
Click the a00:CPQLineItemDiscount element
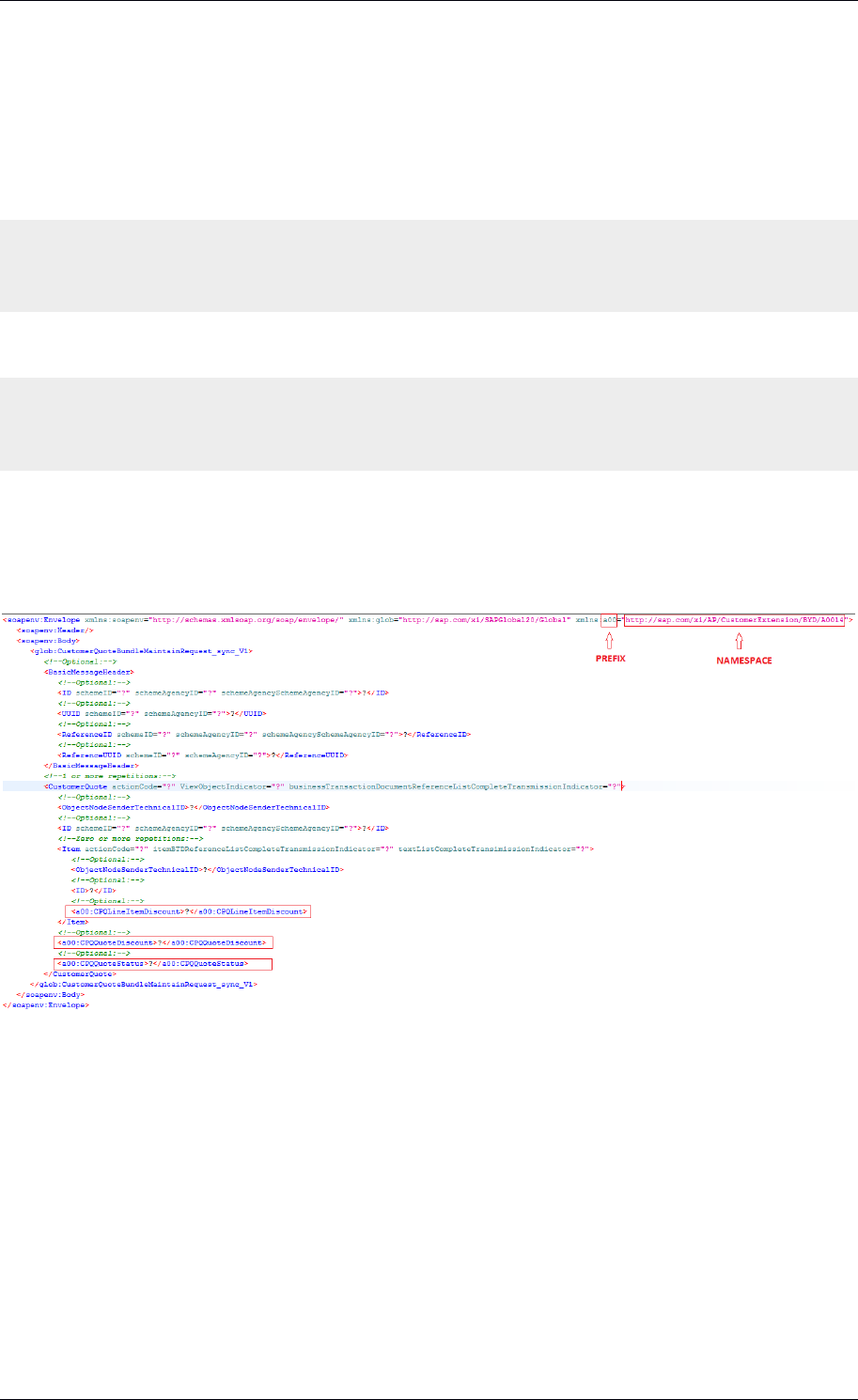coord(188,911)
